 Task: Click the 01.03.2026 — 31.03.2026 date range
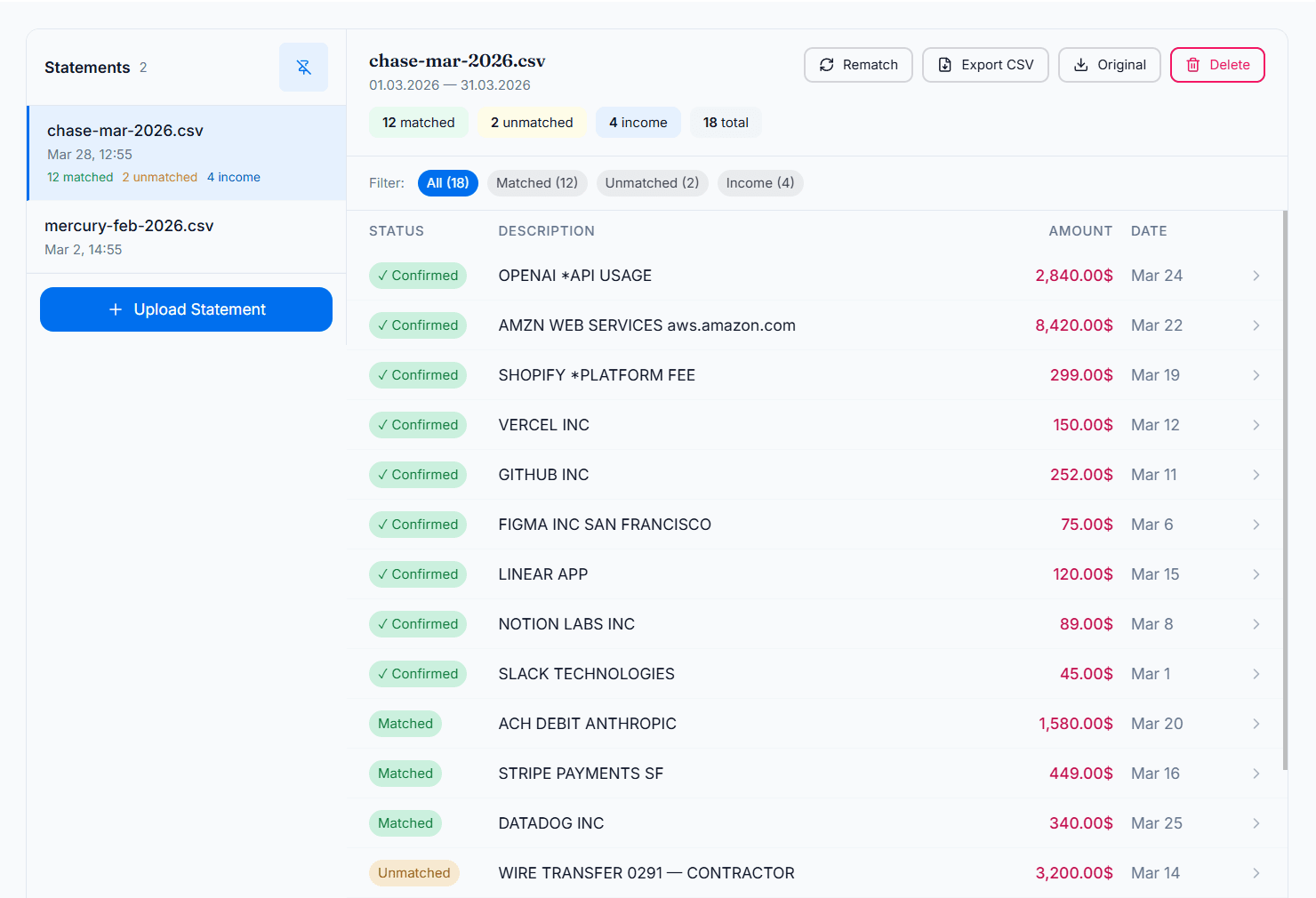point(450,85)
